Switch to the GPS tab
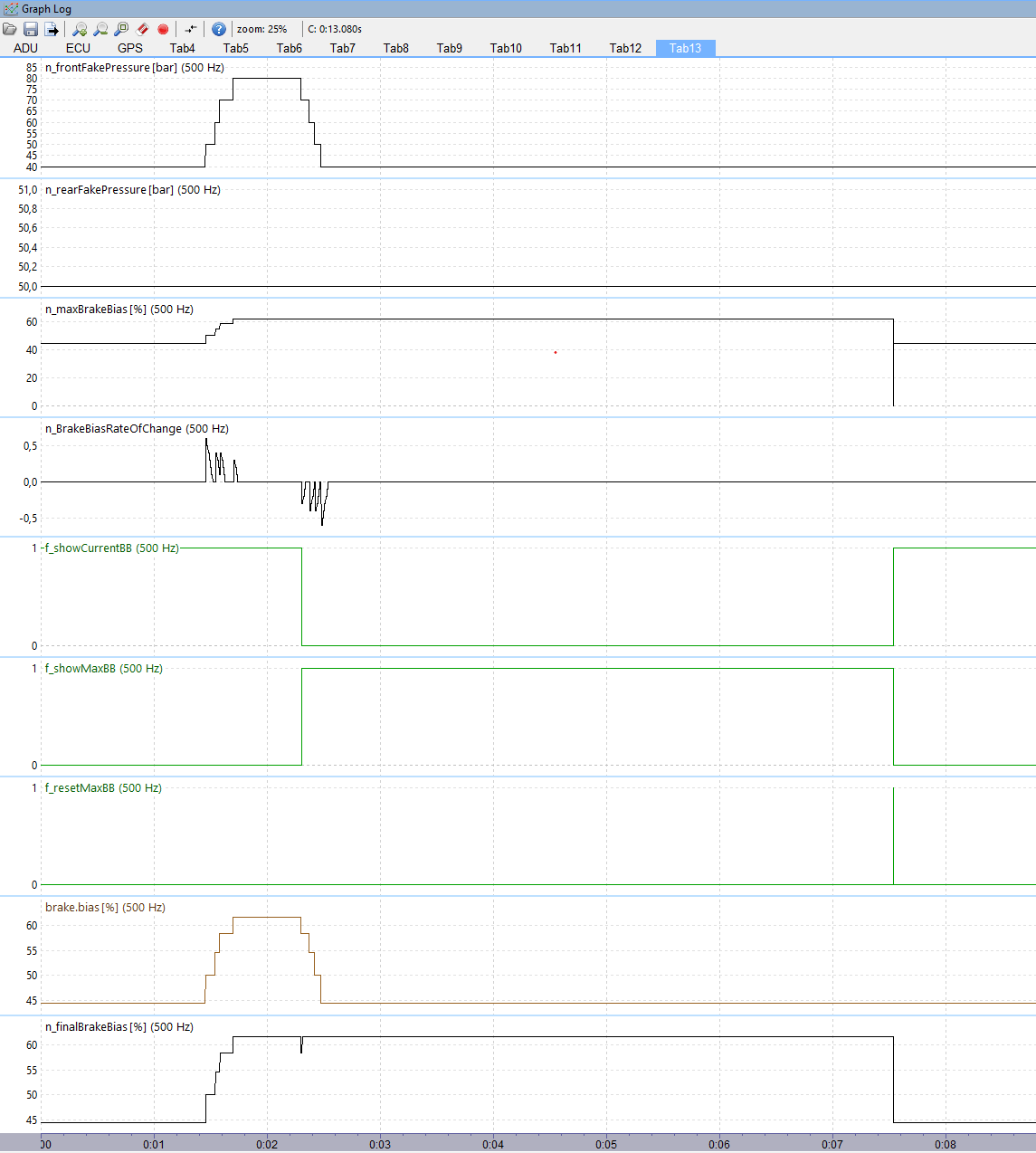The width and height of the screenshot is (1036, 1153). [x=130, y=48]
